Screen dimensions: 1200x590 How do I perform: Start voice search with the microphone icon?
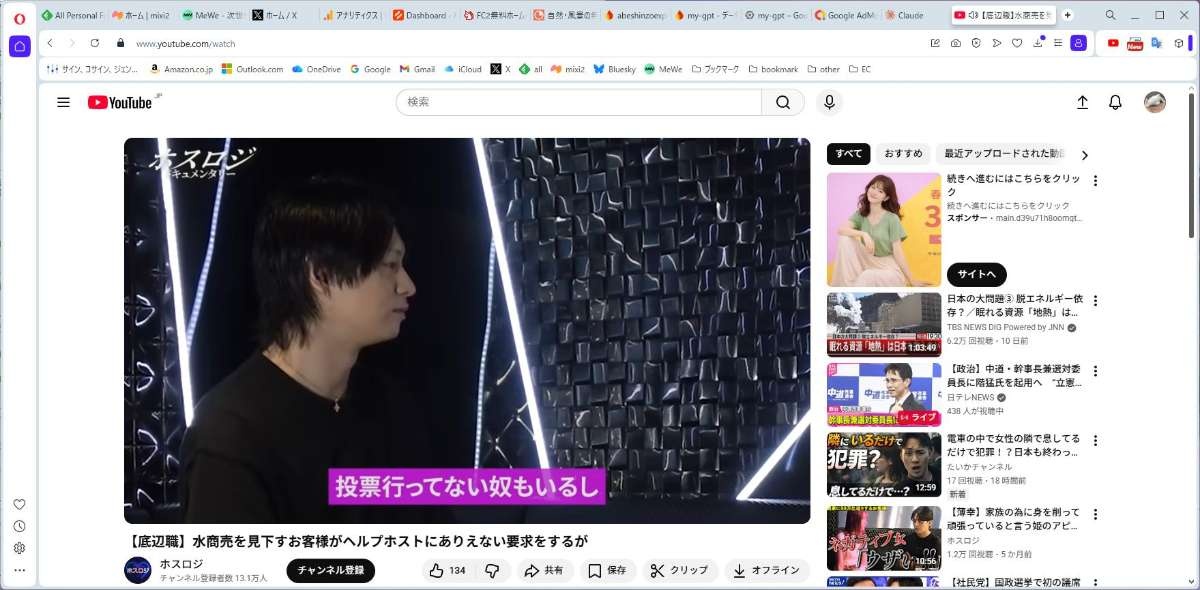828,102
